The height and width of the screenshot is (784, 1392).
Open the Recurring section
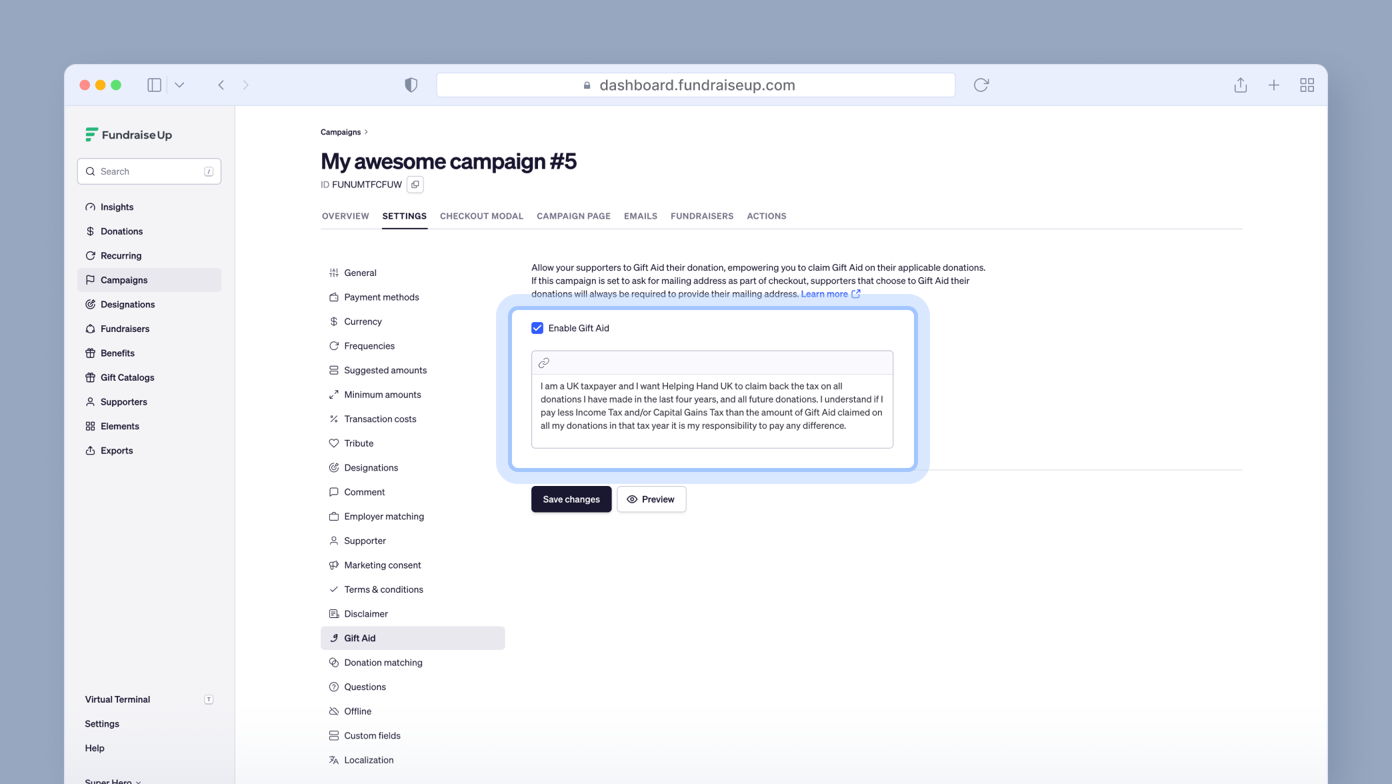[120, 255]
